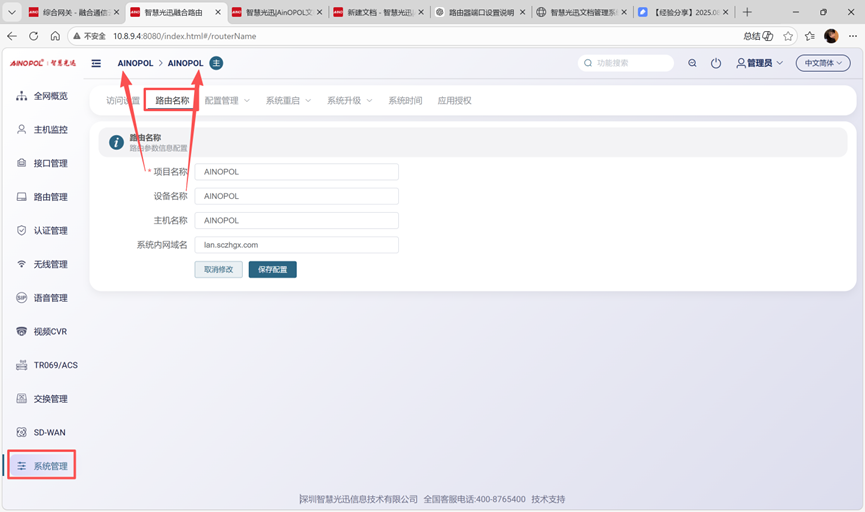Go to 无线管理 in the sidebar
The image size is (865, 512).
coord(50,265)
